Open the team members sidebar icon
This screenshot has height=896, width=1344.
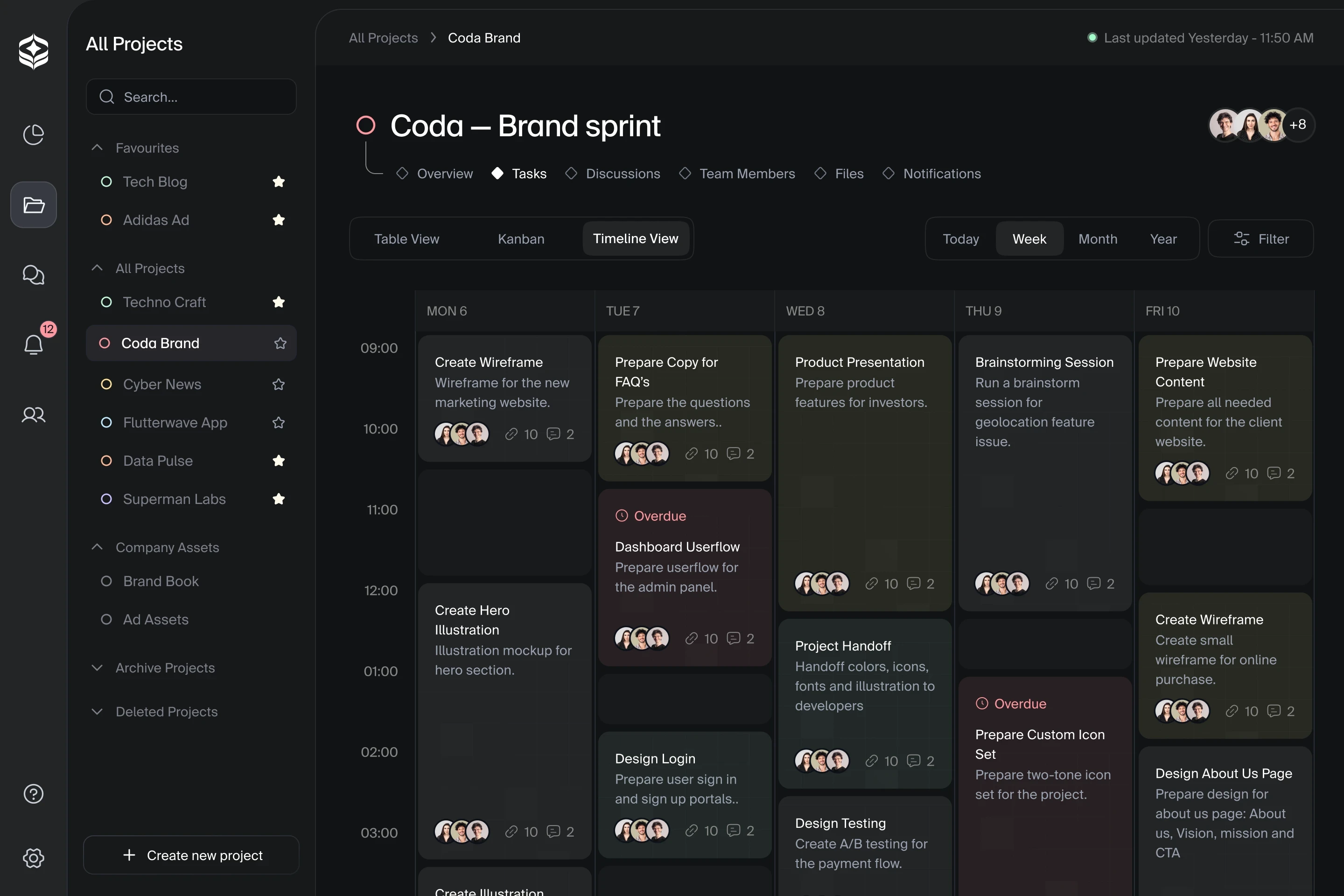point(33,414)
